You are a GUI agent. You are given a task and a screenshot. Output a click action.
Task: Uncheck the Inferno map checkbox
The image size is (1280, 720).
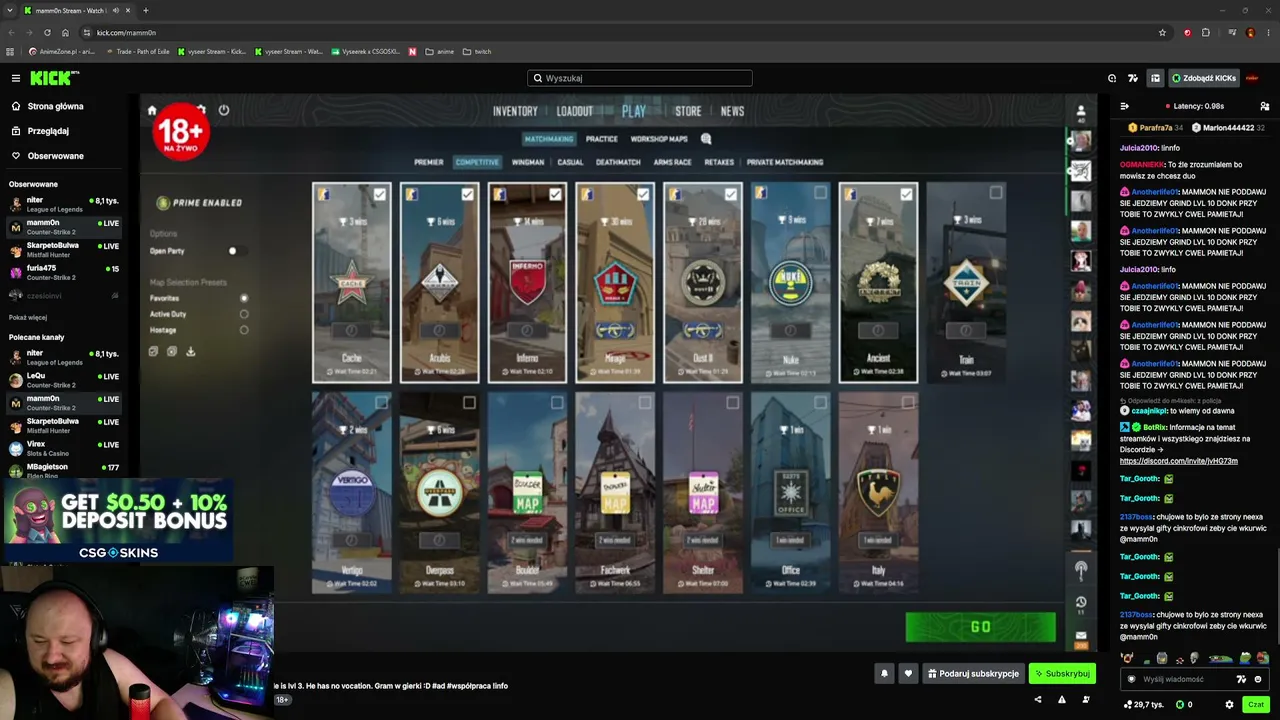pos(555,194)
